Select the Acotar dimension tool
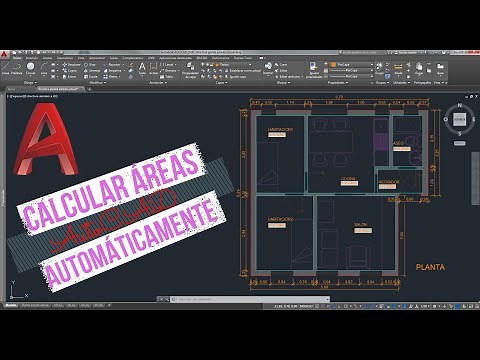Viewport: 480px width, 360px height. [153, 68]
